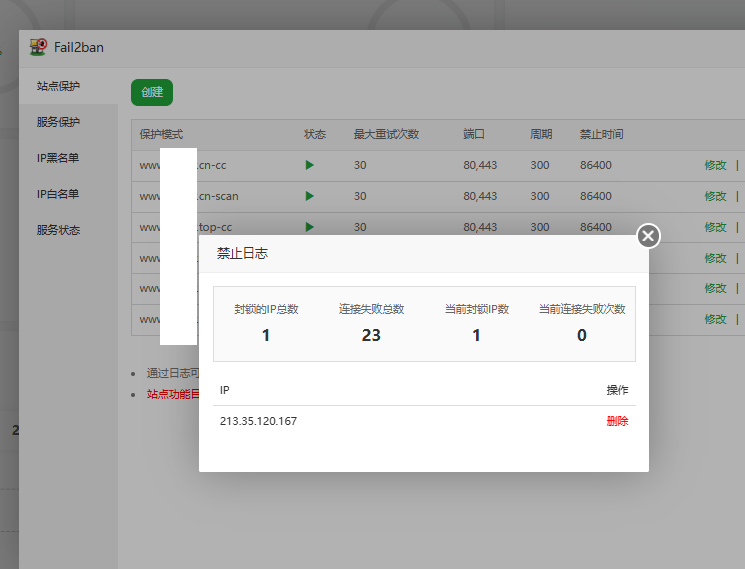This screenshot has height=569, width=745.
Task: Close the 禁止日志 dialog with the X icon
Action: tap(648, 236)
